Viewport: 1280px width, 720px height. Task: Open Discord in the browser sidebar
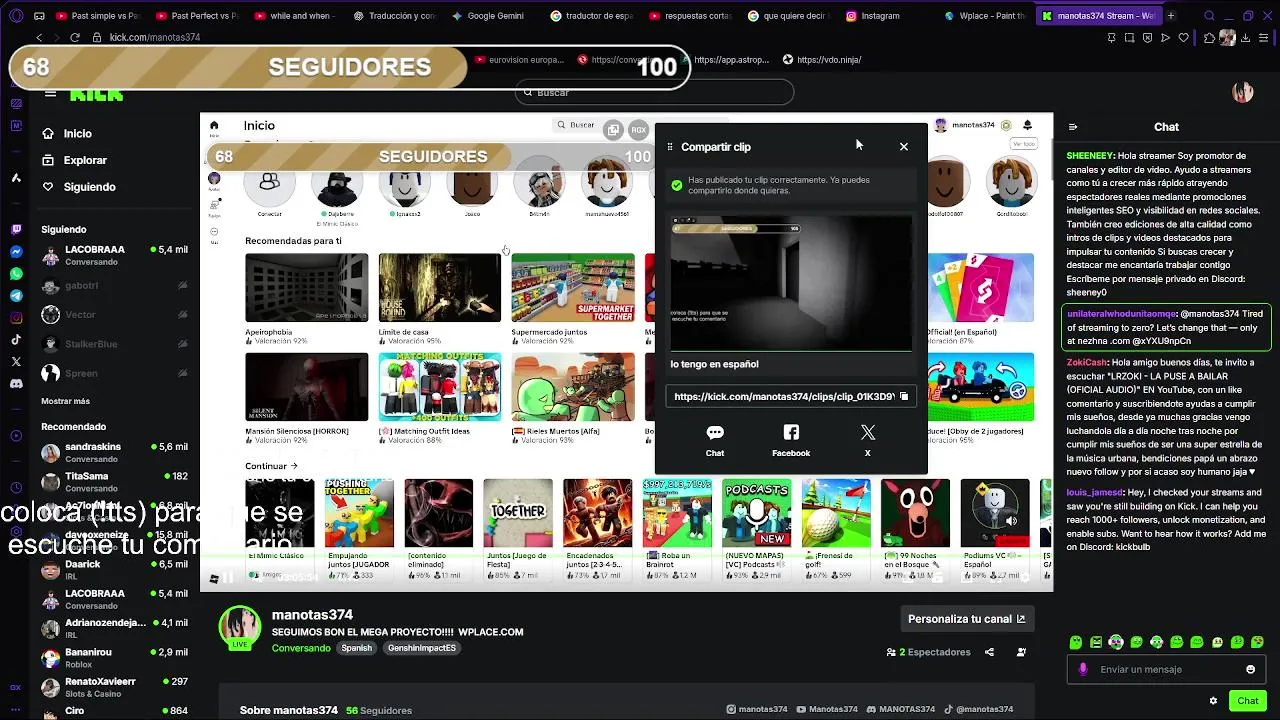16,383
